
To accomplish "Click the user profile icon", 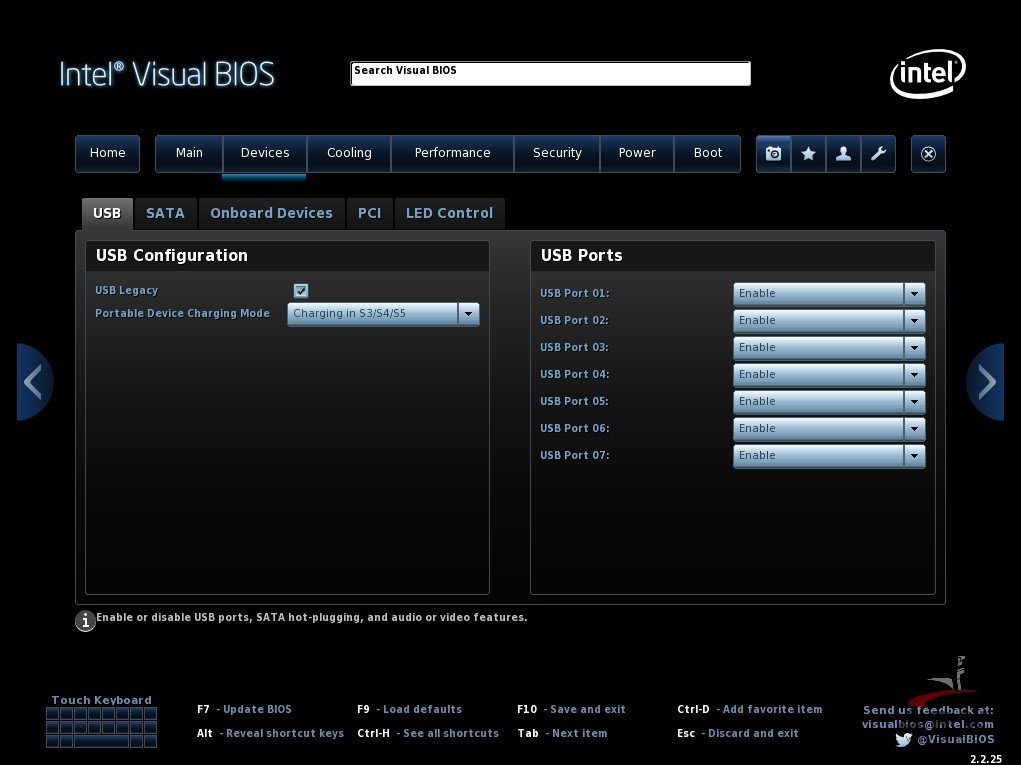I will coord(843,154).
